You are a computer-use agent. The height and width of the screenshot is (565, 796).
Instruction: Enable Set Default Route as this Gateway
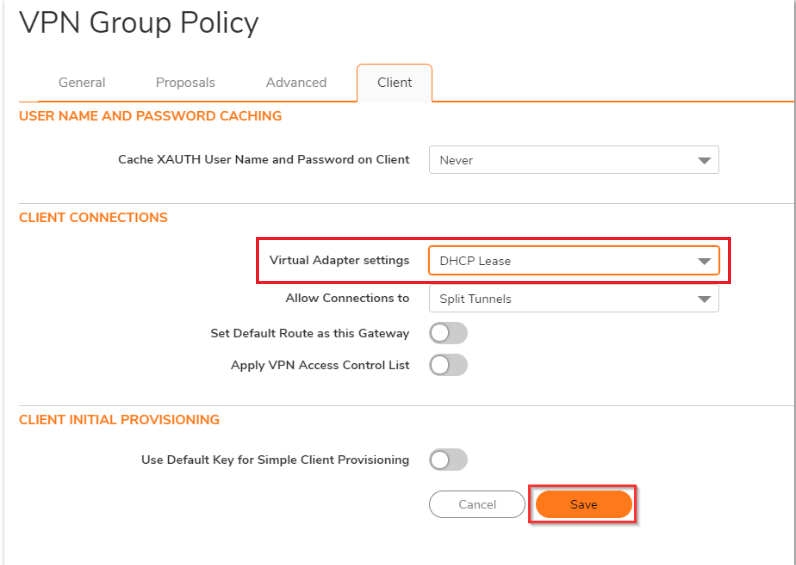[448, 333]
